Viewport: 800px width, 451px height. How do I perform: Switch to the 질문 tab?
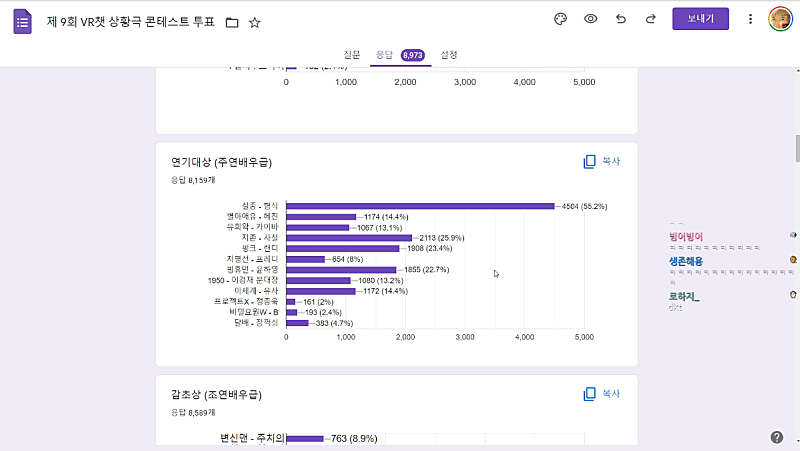point(351,54)
